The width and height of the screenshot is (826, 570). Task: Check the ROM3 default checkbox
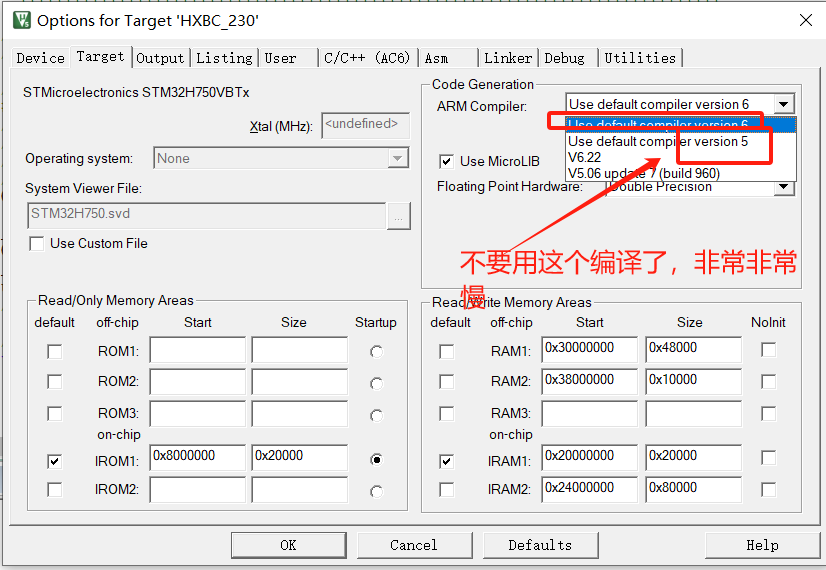54,414
